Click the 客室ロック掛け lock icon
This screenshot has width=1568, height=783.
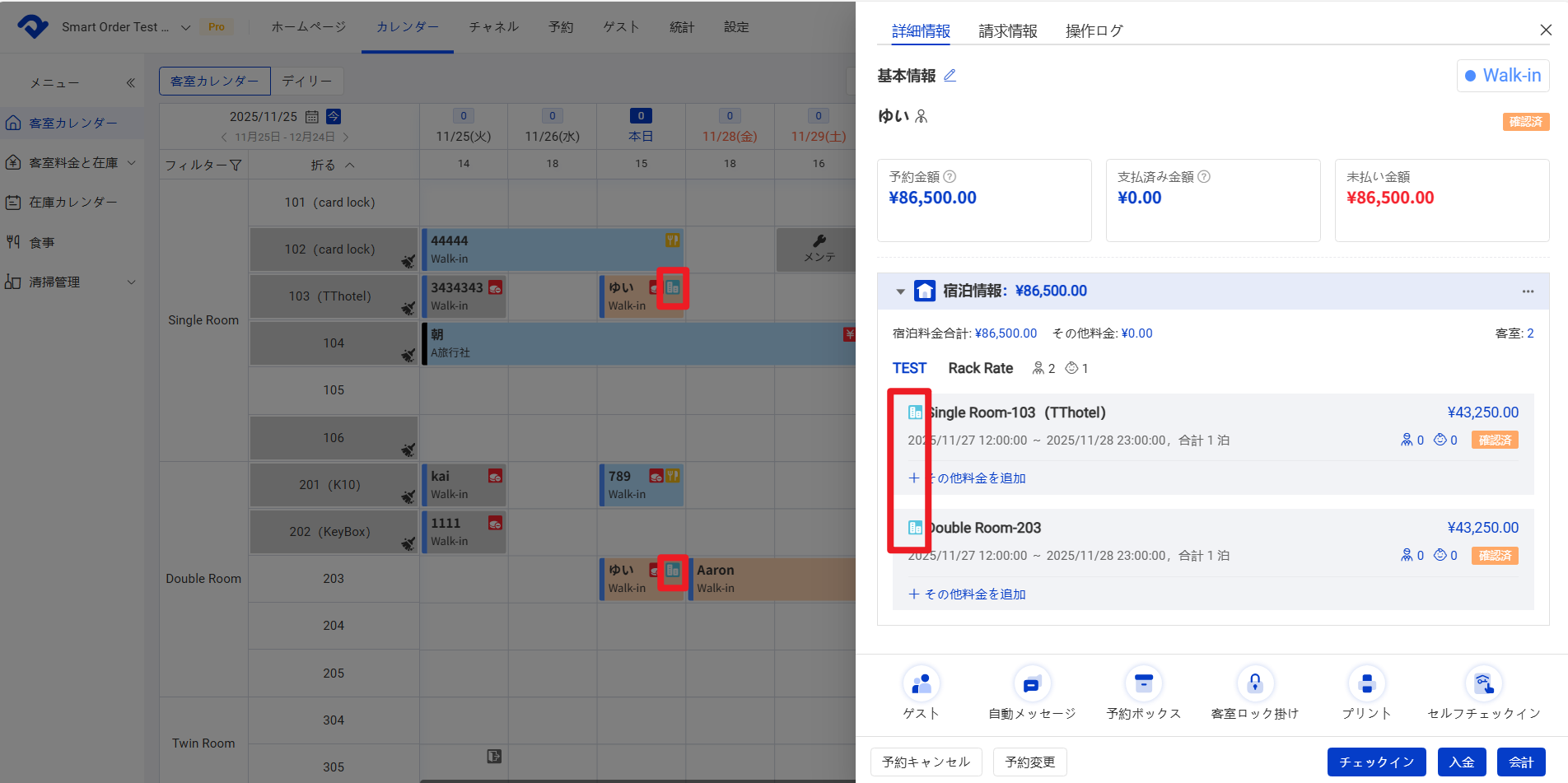pos(1254,683)
